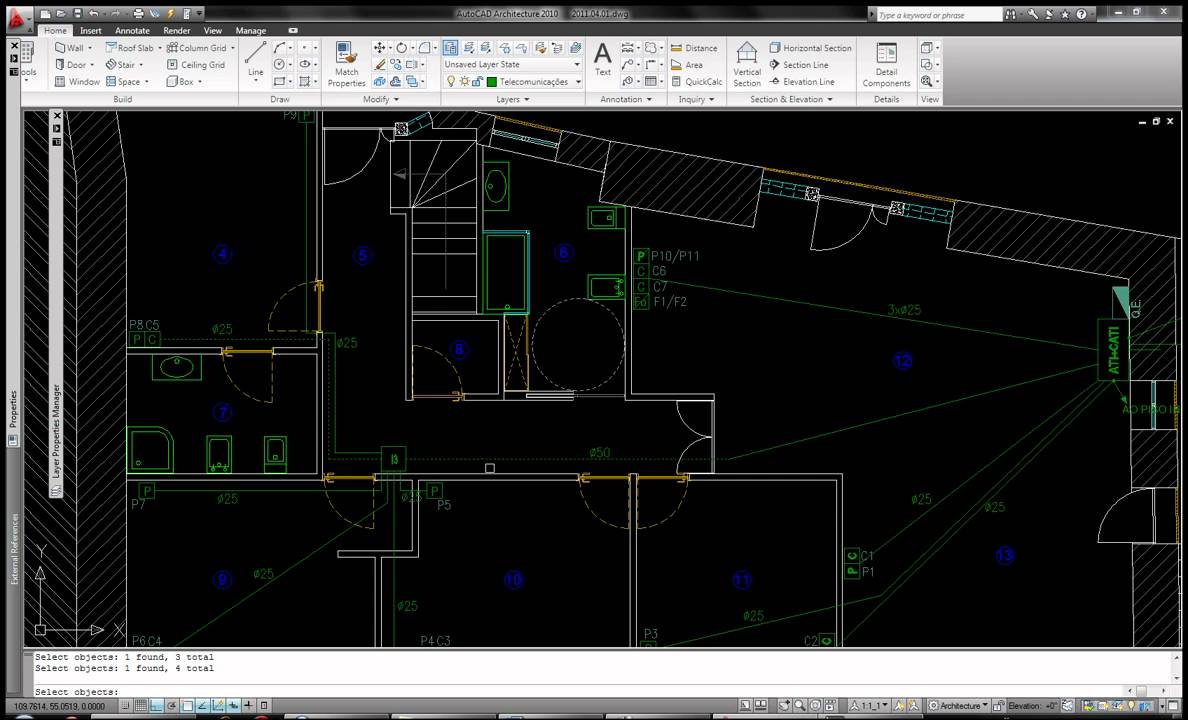
Task: Toggle the layer lock padlock icon
Action: coord(477,81)
